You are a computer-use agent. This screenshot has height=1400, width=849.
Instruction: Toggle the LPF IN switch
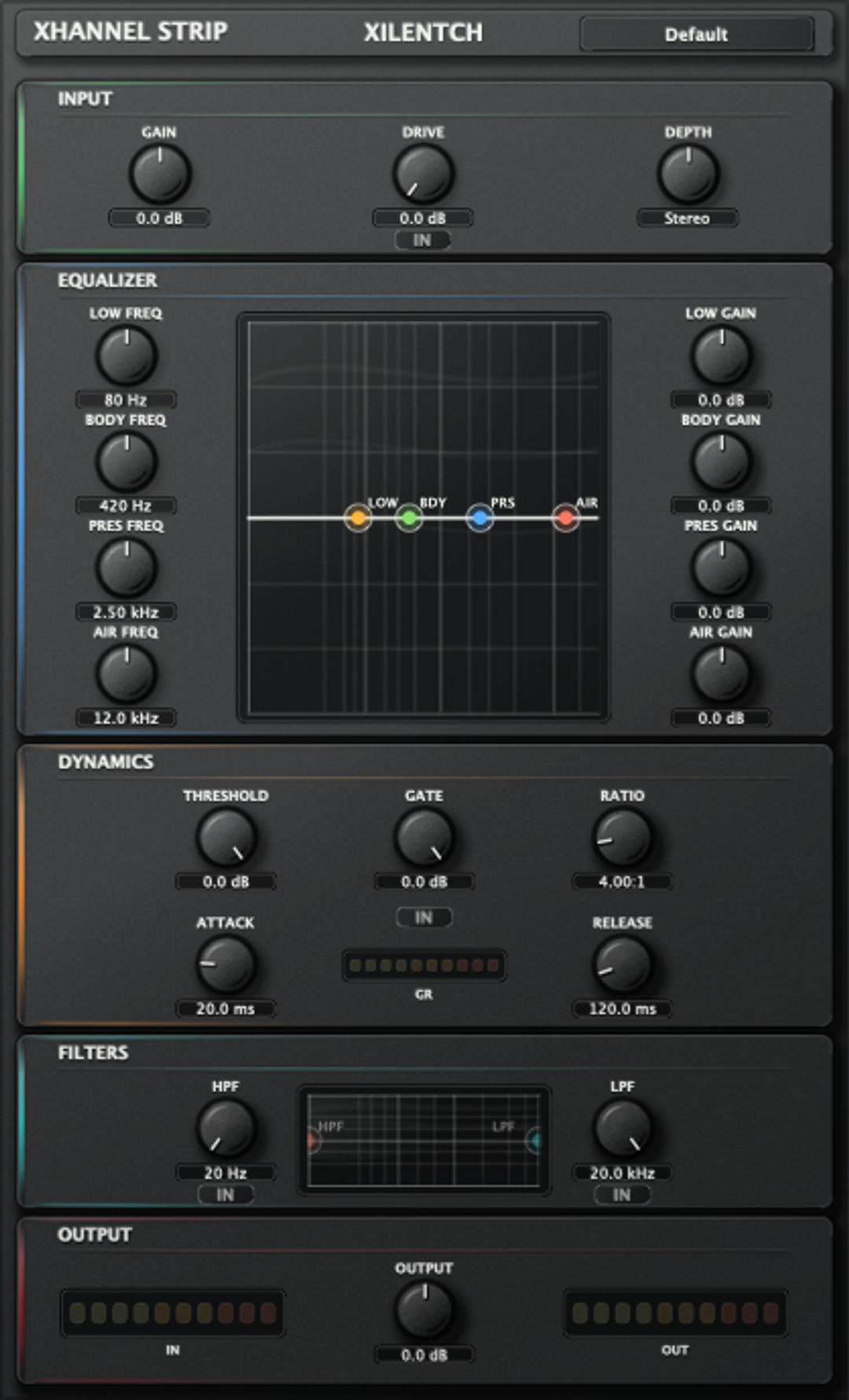pyautogui.click(x=622, y=1195)
